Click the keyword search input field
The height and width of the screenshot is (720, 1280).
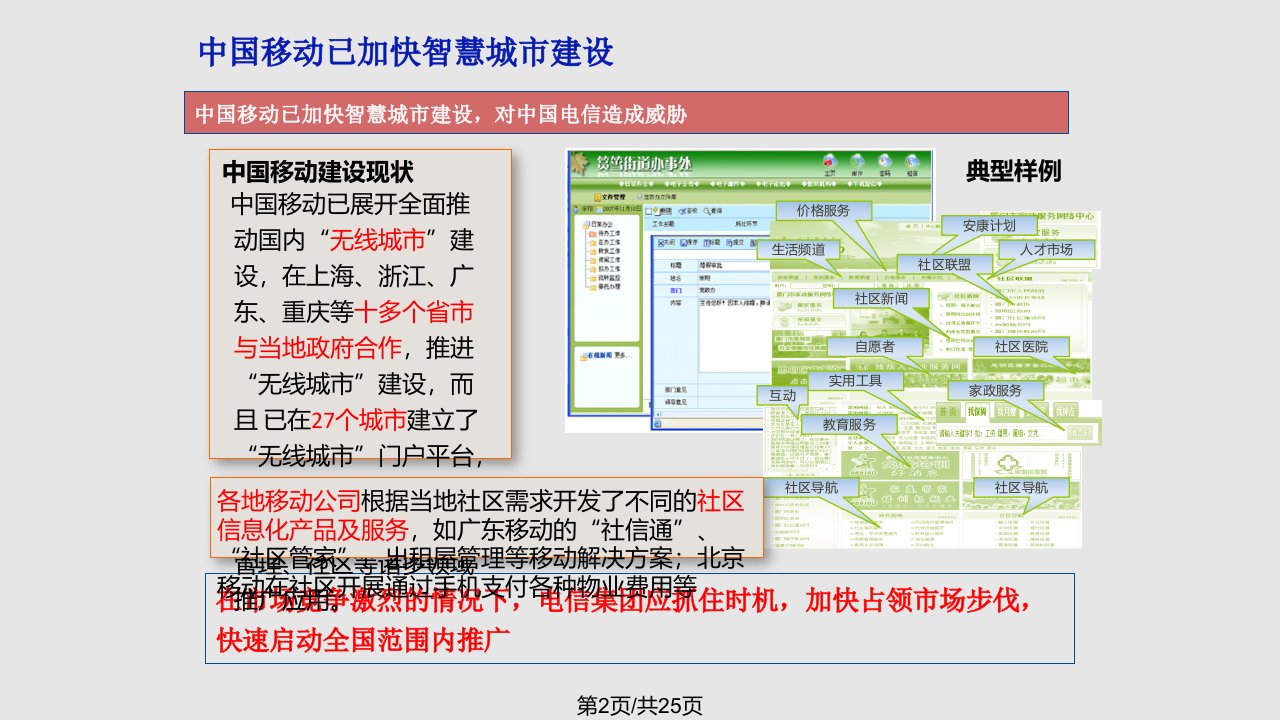[x=1000, y=433]
